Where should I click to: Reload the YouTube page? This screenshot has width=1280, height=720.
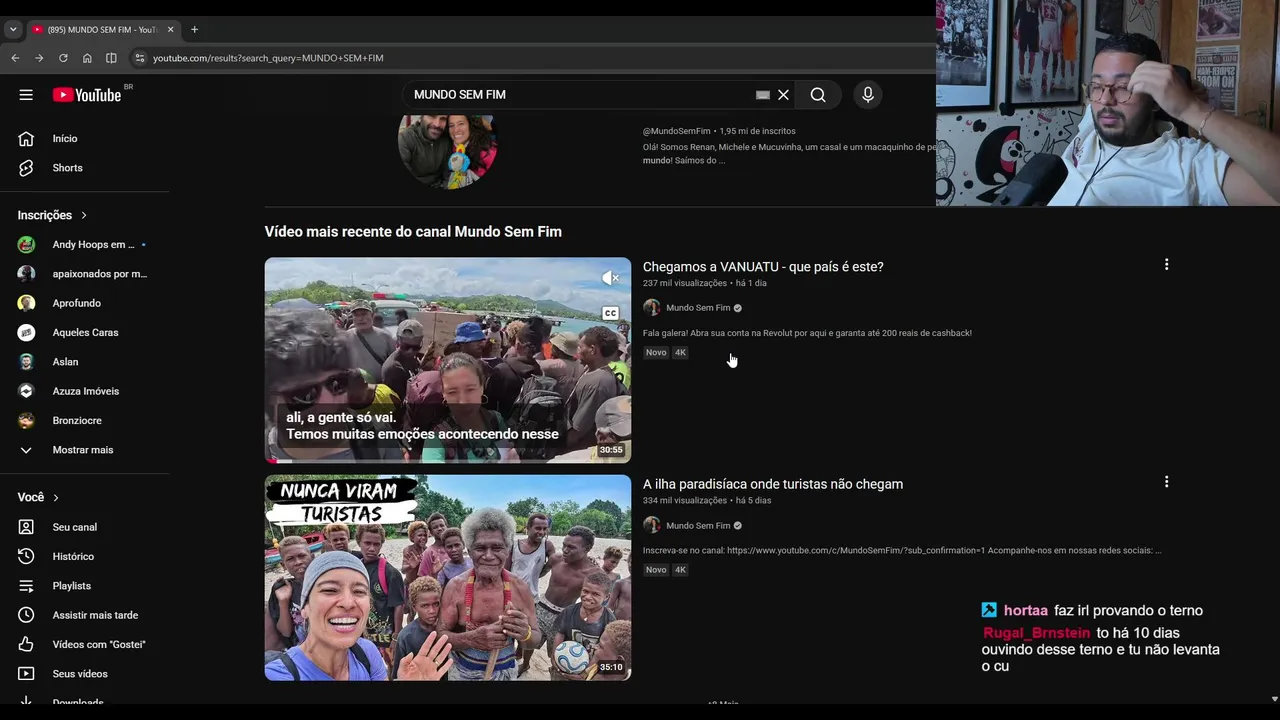point(63,58)
